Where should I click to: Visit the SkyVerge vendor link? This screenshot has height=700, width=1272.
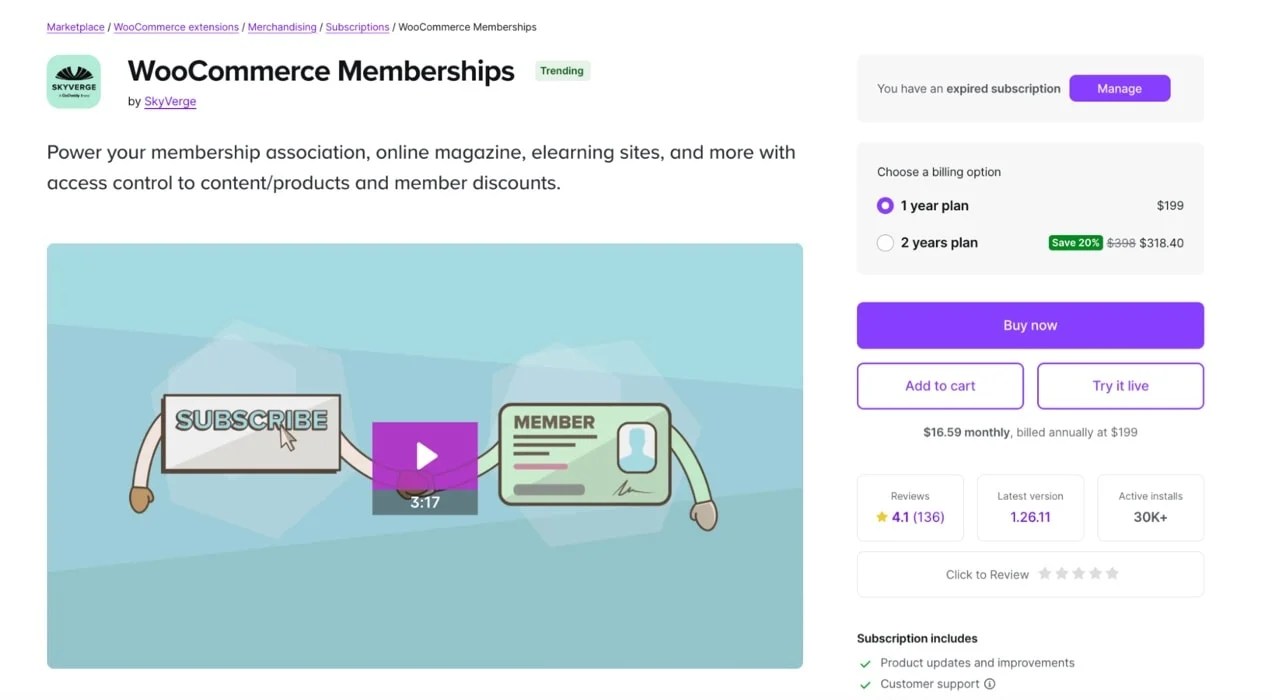tap(170, 101)
